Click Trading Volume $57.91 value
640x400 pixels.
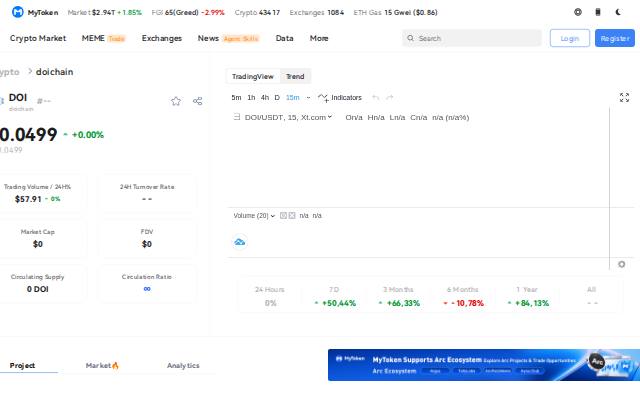click(28, 199)
